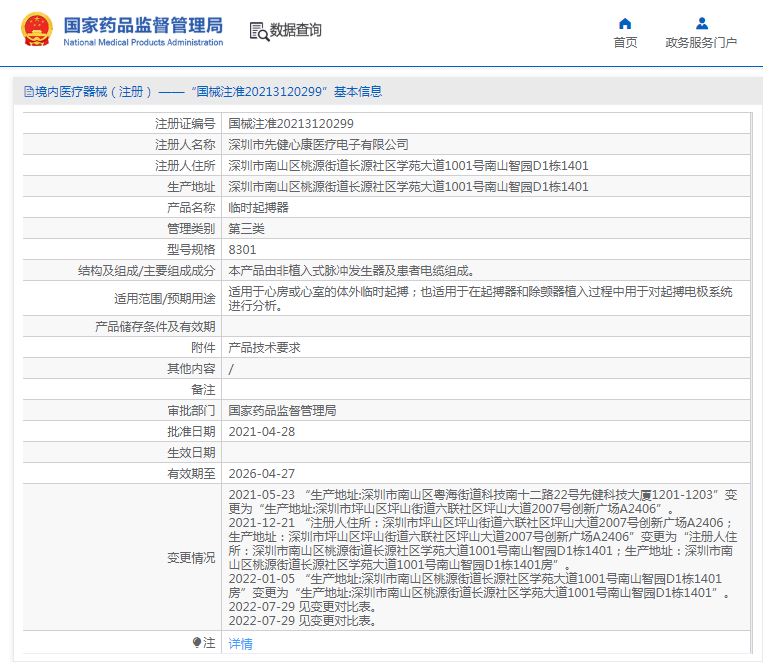Screen dimensions: 763x662
Task: Open the 详情 link
Action: [240, 644]
